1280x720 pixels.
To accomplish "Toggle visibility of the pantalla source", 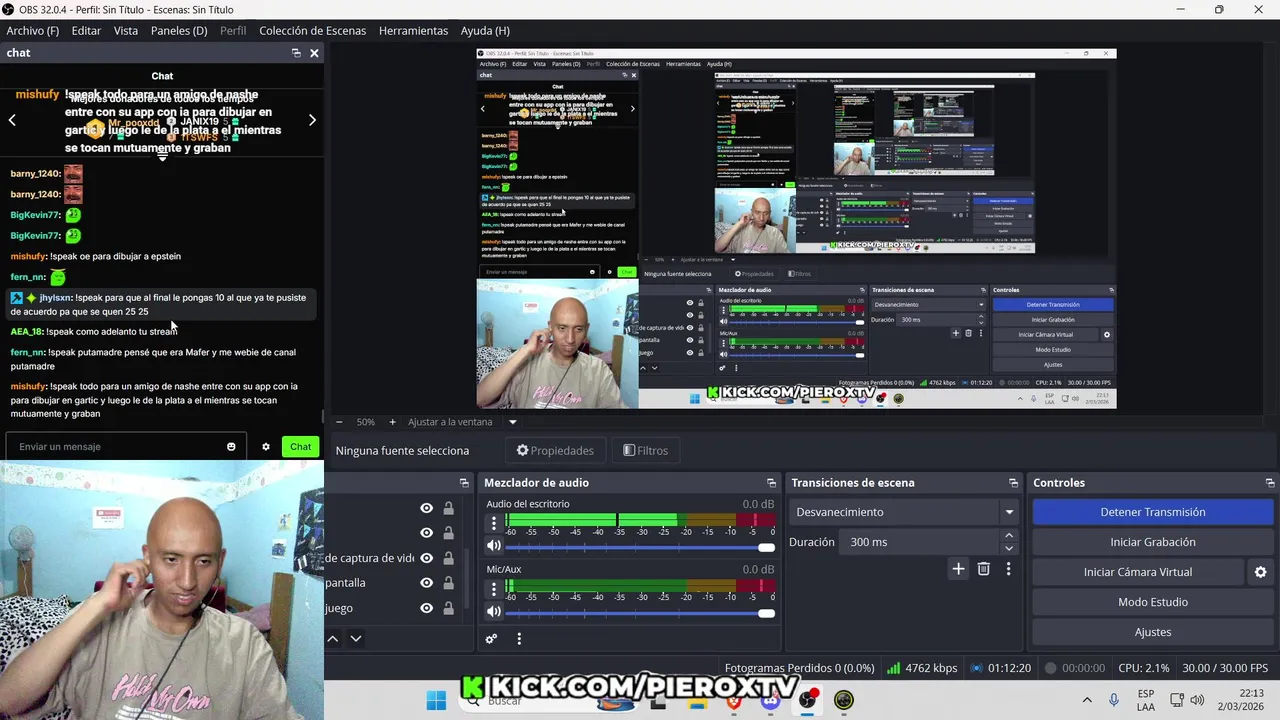I will click(426, 583).
